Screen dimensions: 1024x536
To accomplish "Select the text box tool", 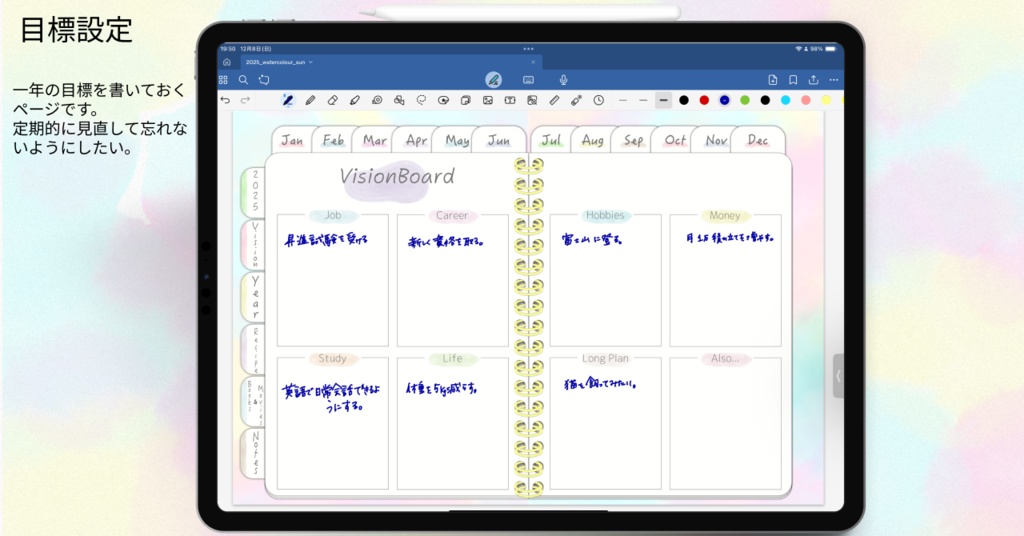I will coord(510,100).
